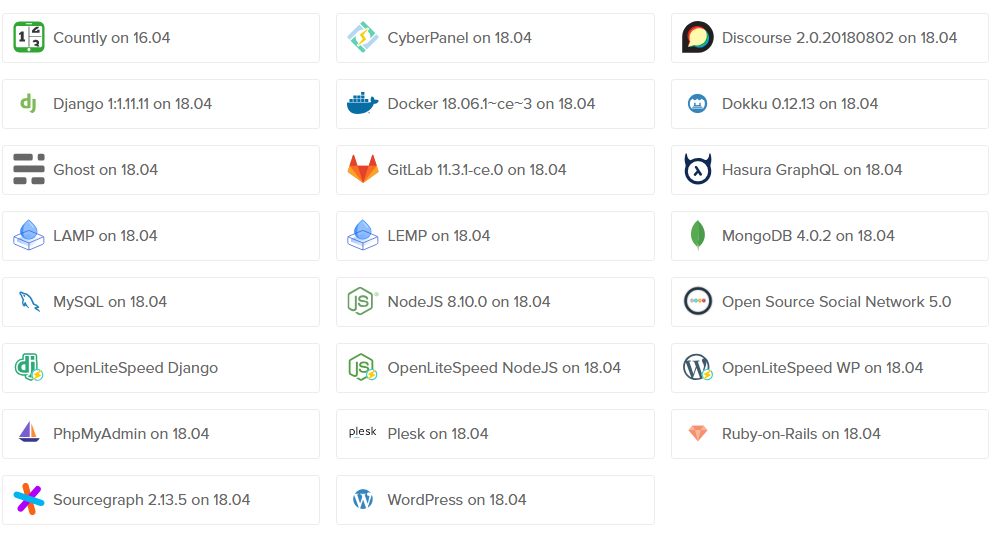Click the Ruby-on-Rails gem icon
The image size is (1007, 535).
tap(697, 434)
